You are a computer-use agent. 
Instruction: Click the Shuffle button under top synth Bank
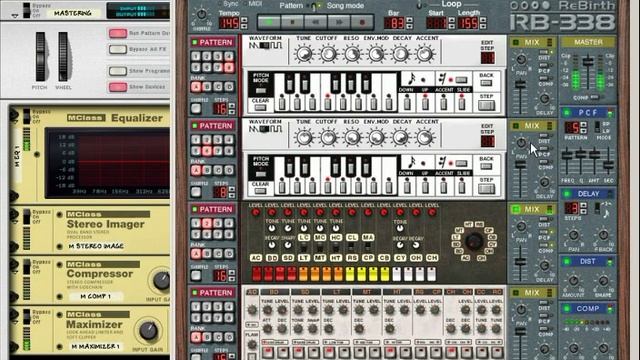(196, 109)
